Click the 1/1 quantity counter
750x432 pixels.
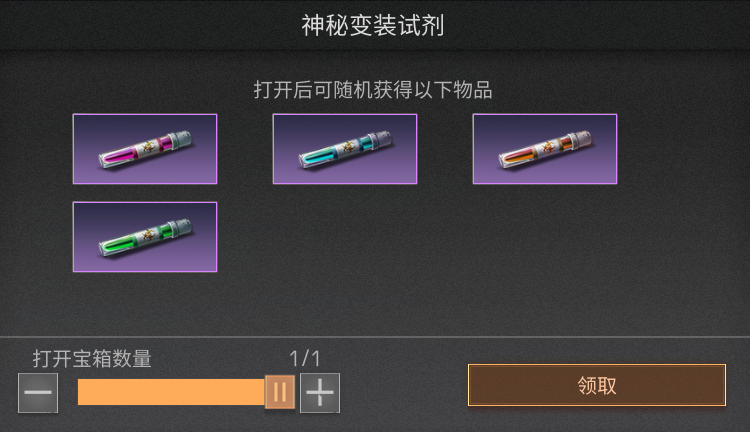coord(305,358)
